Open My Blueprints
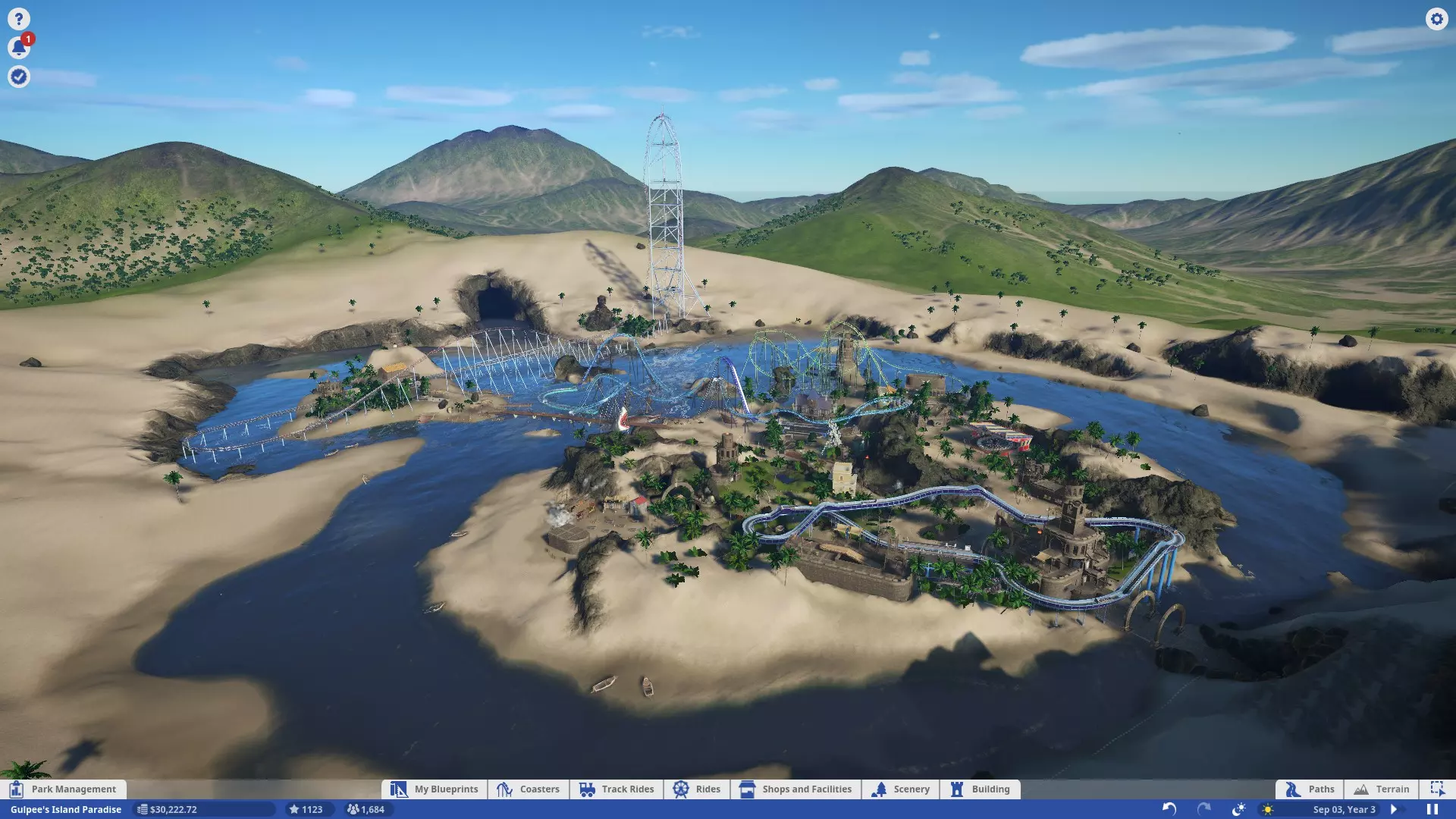1456x819 pixels. pyautogui.click(x=435, y=789)
